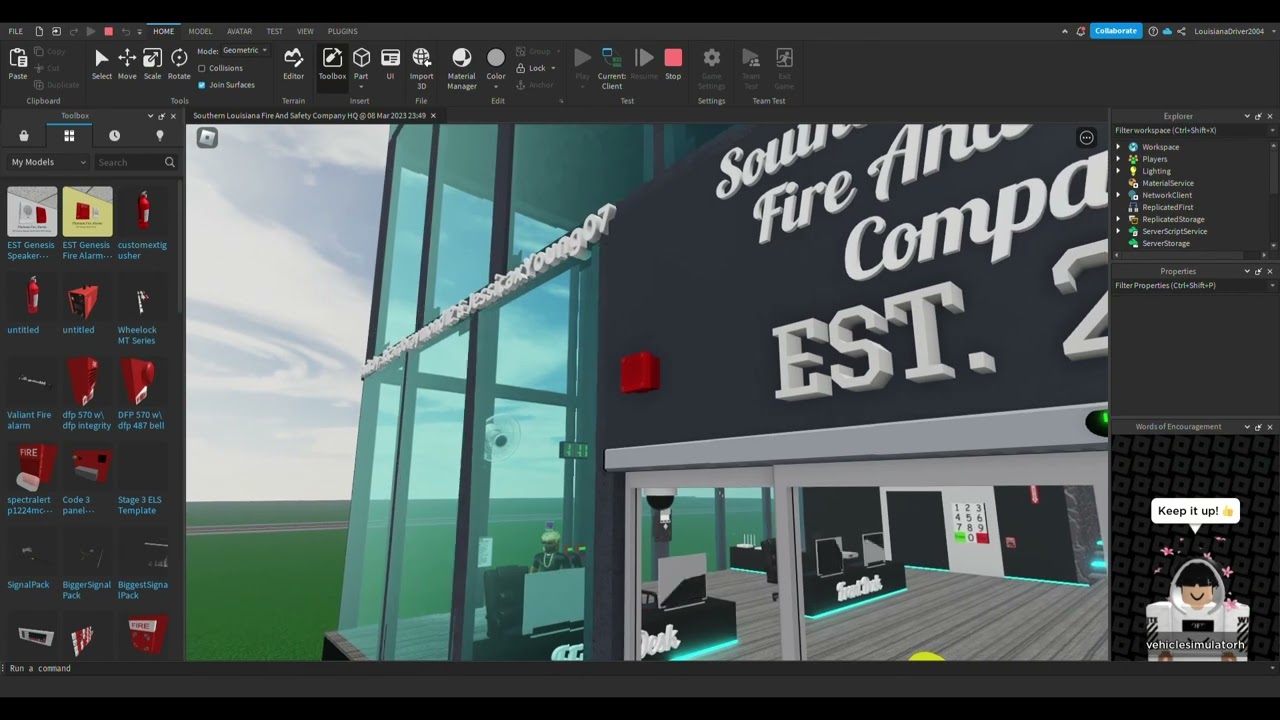
Task: Click the Roblox logo button in viewport
Action: pos(207,138)
